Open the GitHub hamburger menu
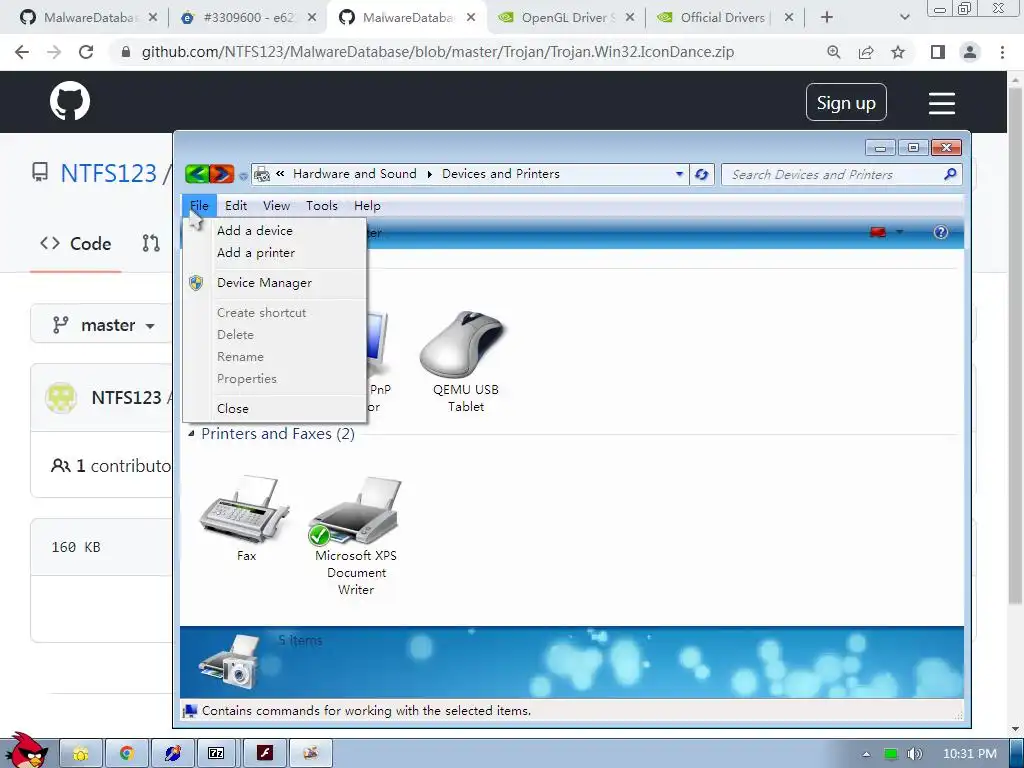 pos(941,103)
